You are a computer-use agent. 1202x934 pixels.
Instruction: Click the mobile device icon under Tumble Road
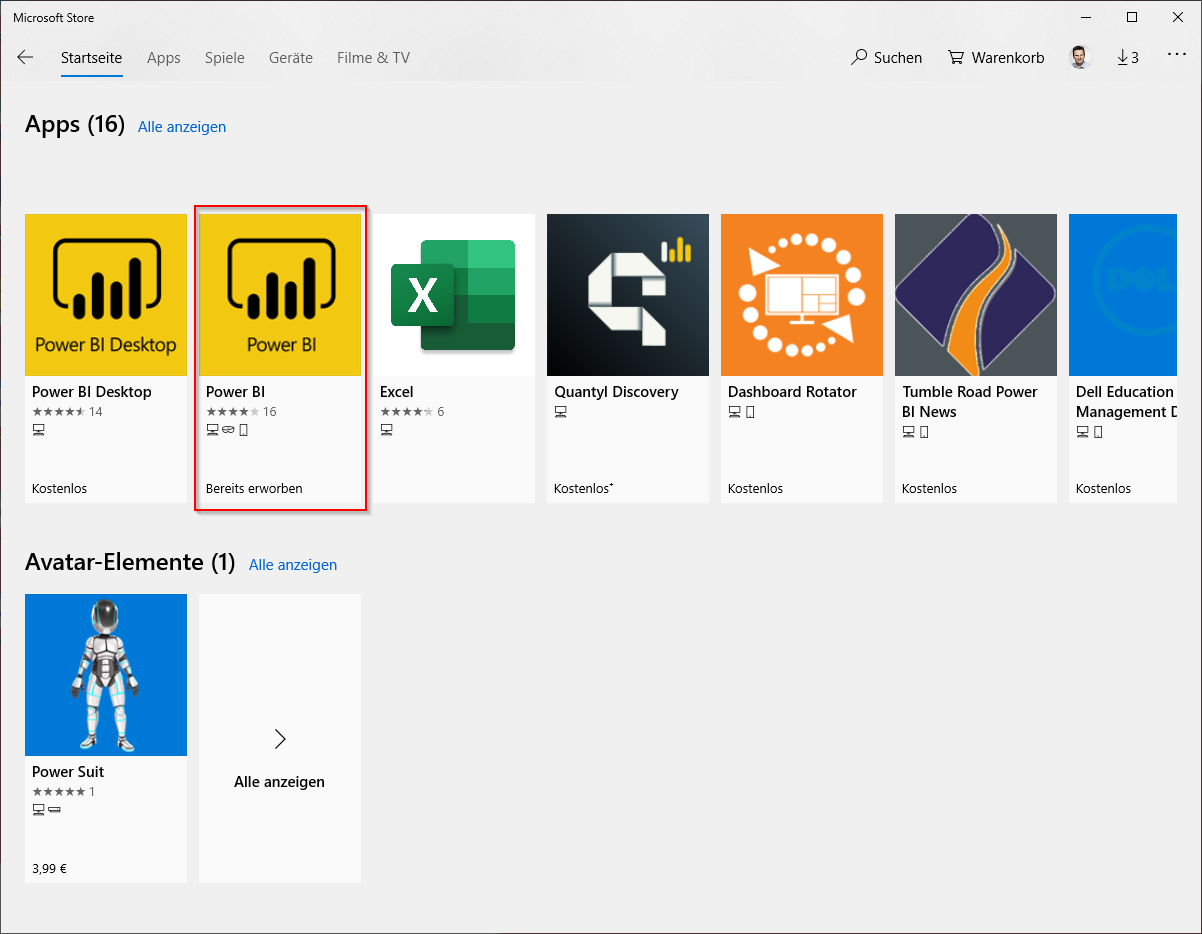click(x=924, y=432)
